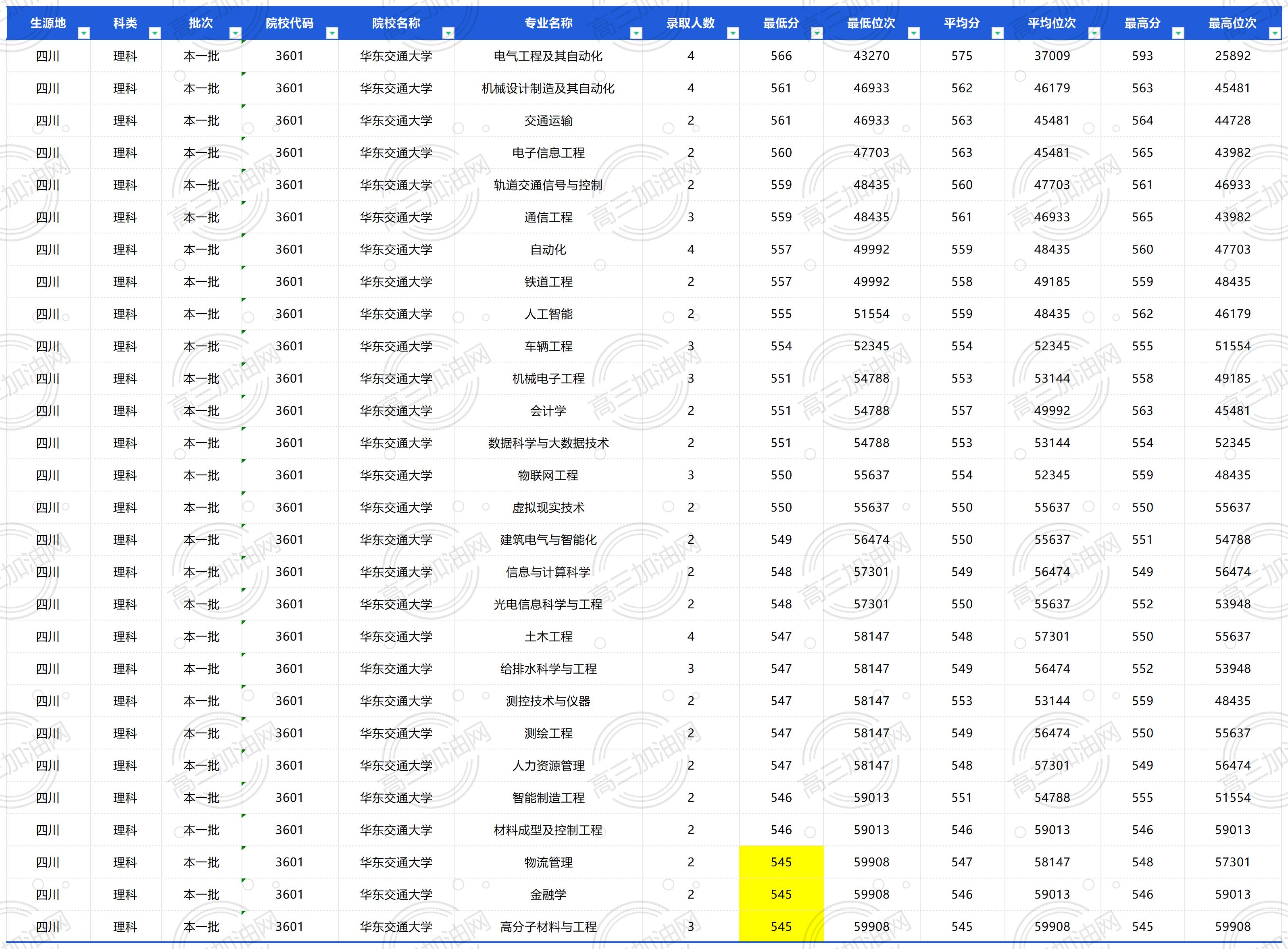The height and width of the screenshot is (949, 1288).
Task: Click the 轨道交通信号与控制 major cell
Action: pos(549,185)
